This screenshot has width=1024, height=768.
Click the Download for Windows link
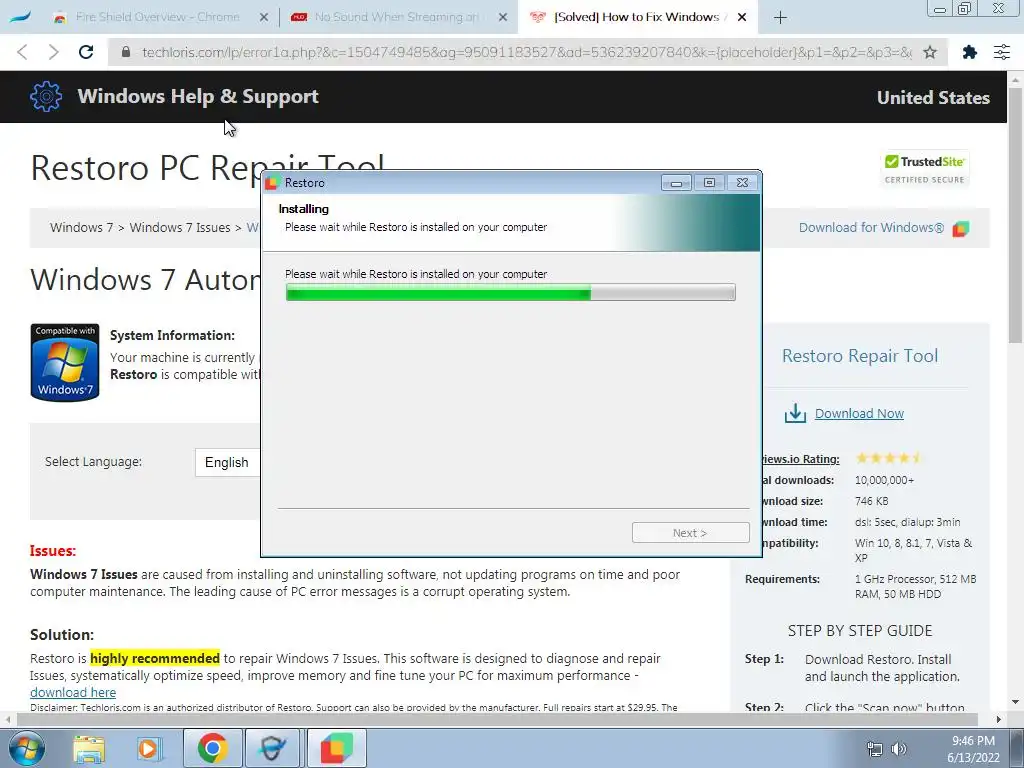coord(871,227)
